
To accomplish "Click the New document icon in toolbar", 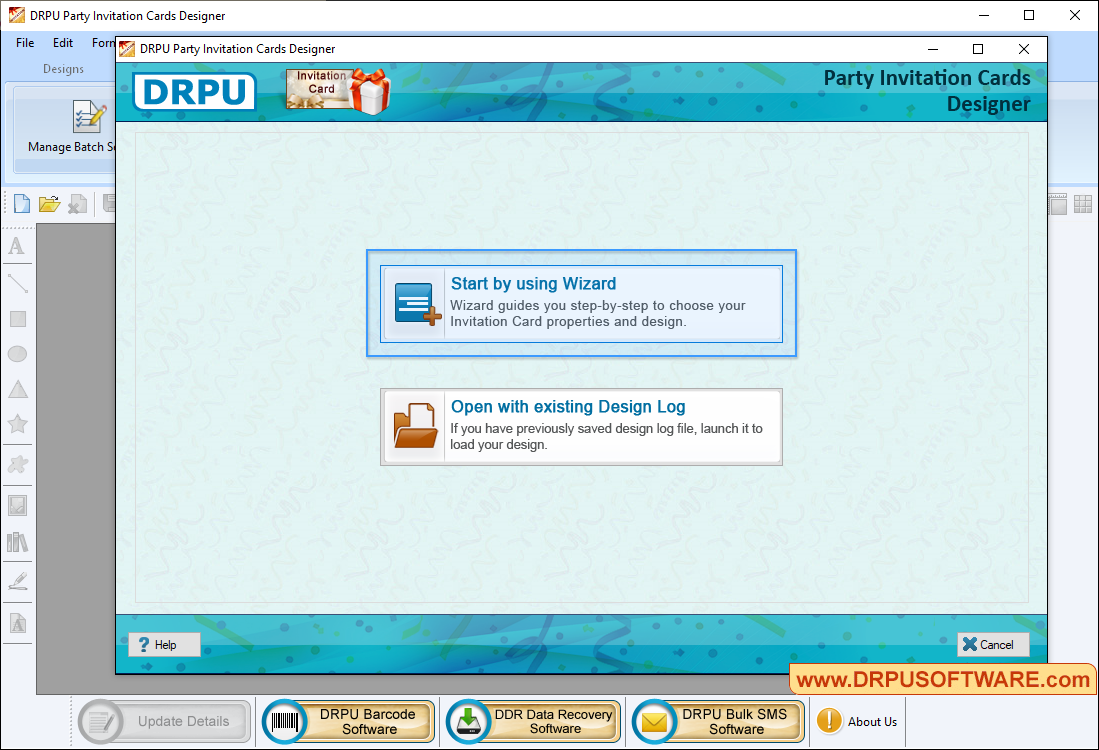I will (x=21, y=204).
